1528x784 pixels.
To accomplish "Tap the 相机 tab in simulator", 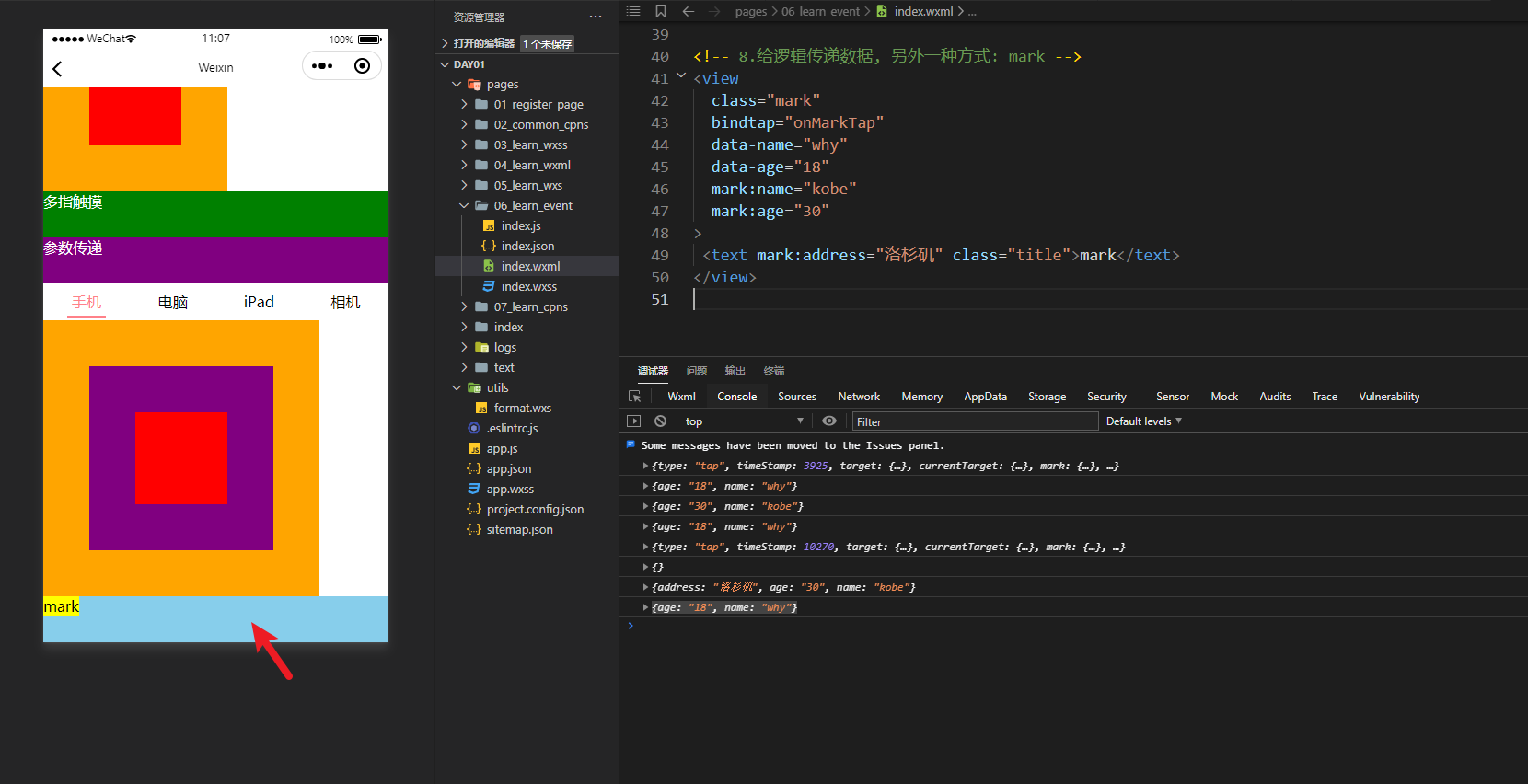I will click(x=345, y=302).
